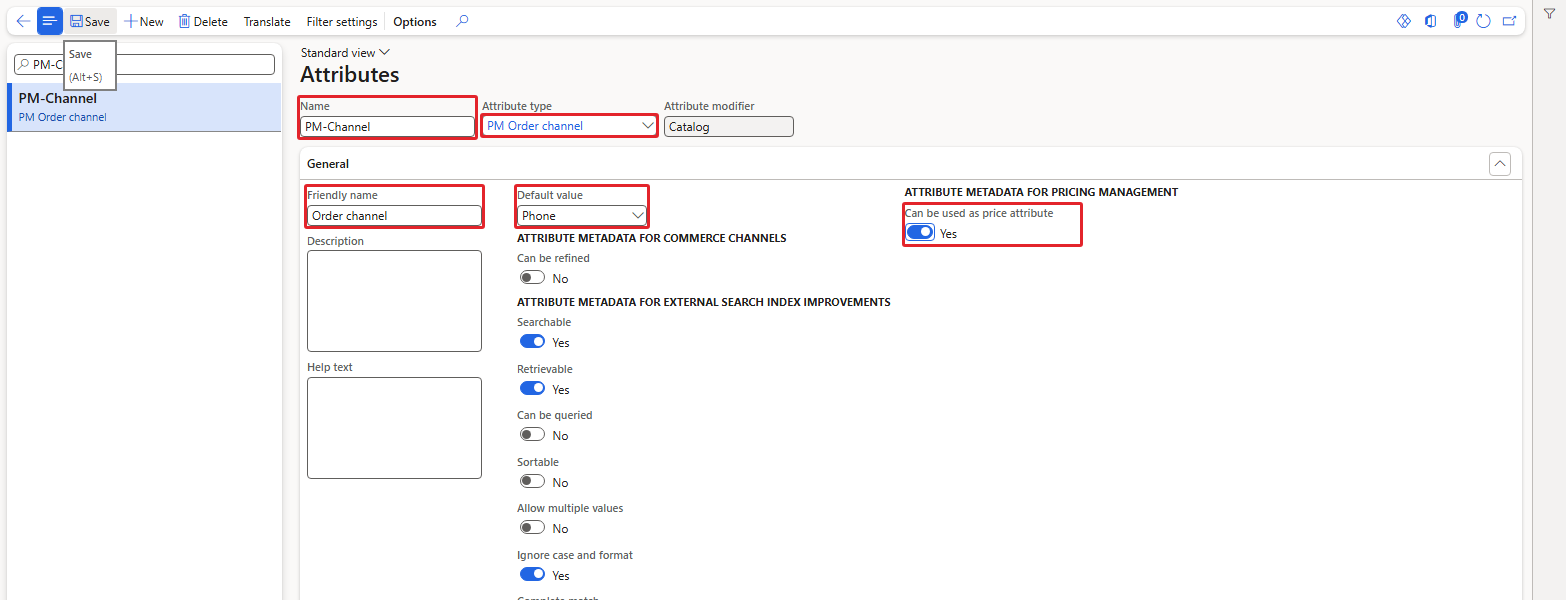
Task: Open form in new window
Action: click(x=1510, y=21)
